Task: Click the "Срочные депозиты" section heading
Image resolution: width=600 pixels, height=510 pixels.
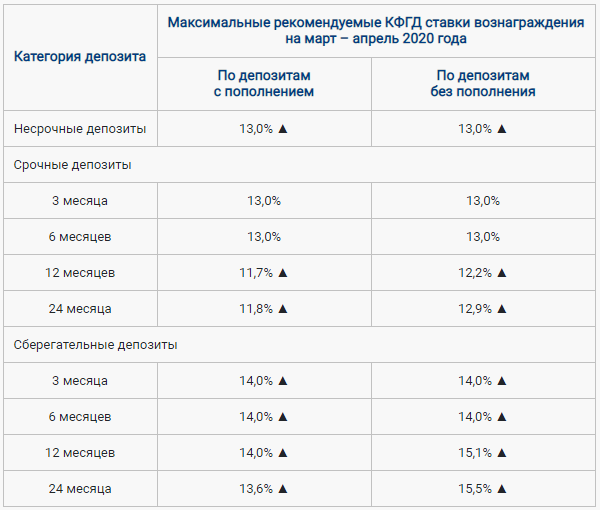Action: (72, 164)
